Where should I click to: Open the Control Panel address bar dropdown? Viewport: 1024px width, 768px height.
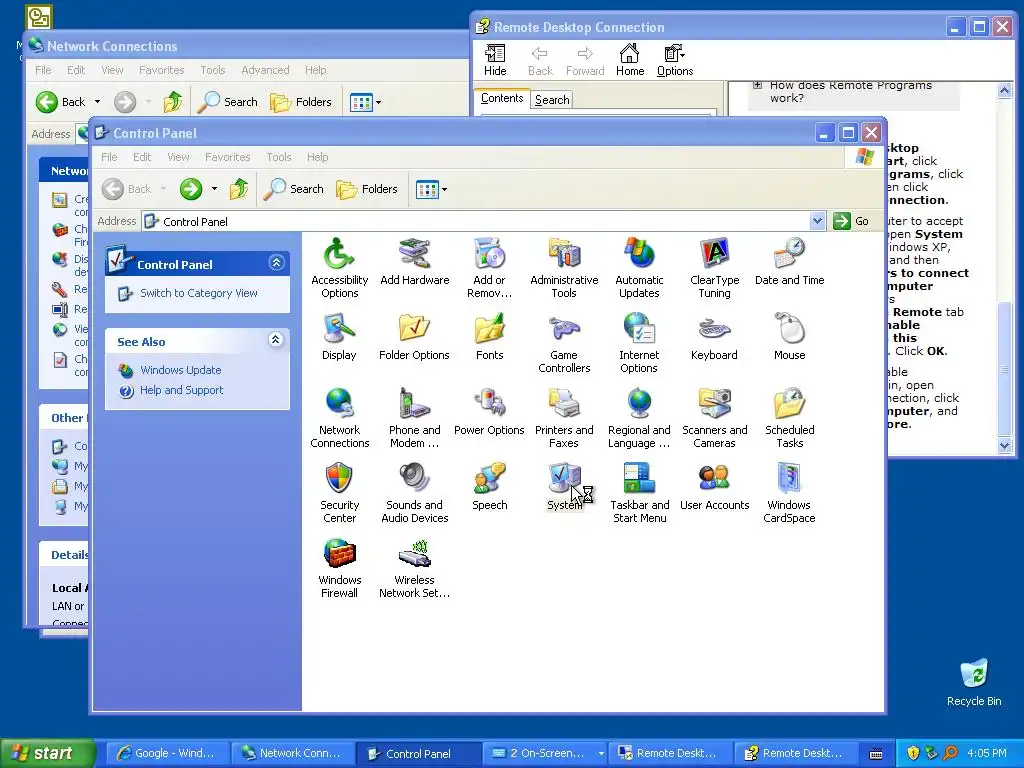(817, 221)
